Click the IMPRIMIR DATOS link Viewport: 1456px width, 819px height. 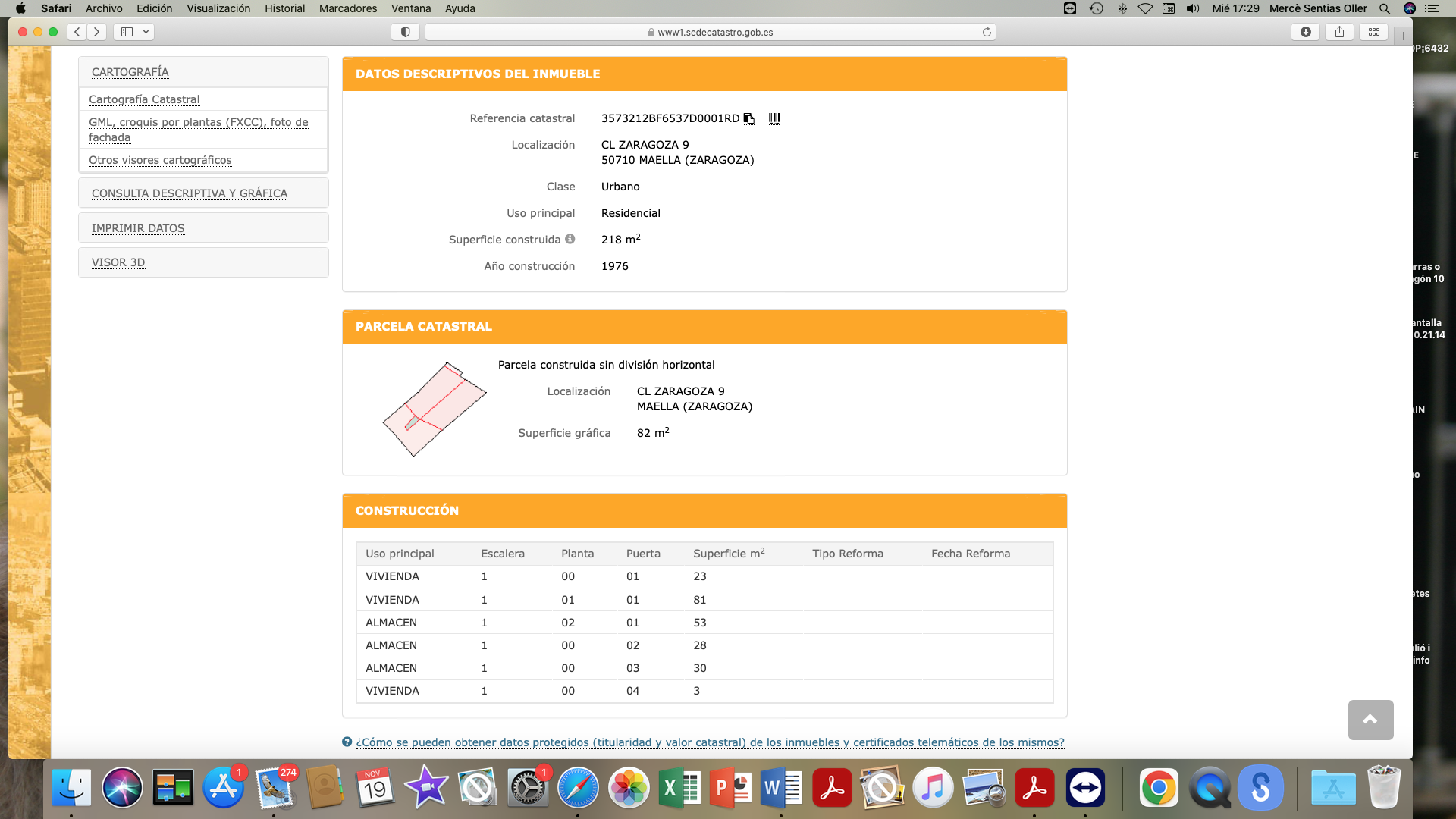pyautogui.click(x=138, y=228)
